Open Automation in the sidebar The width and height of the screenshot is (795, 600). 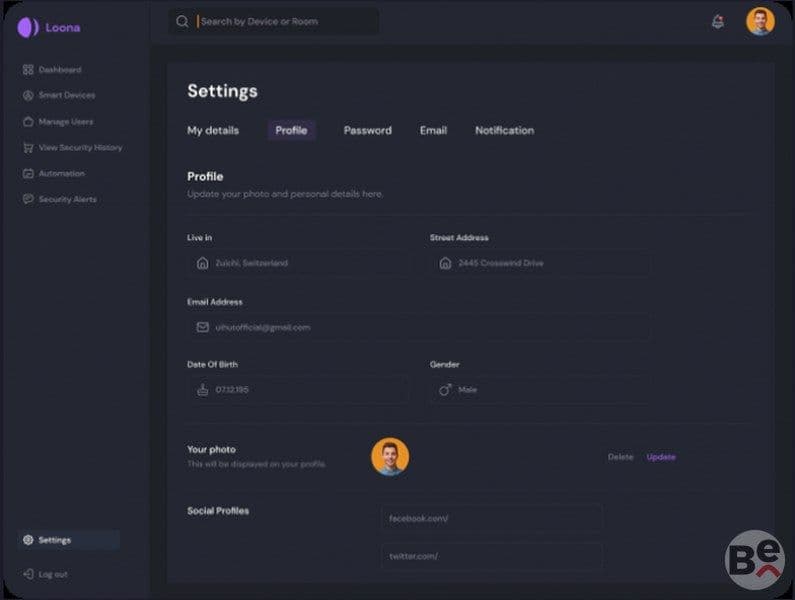pyautogui.click(x=54, y=173)
